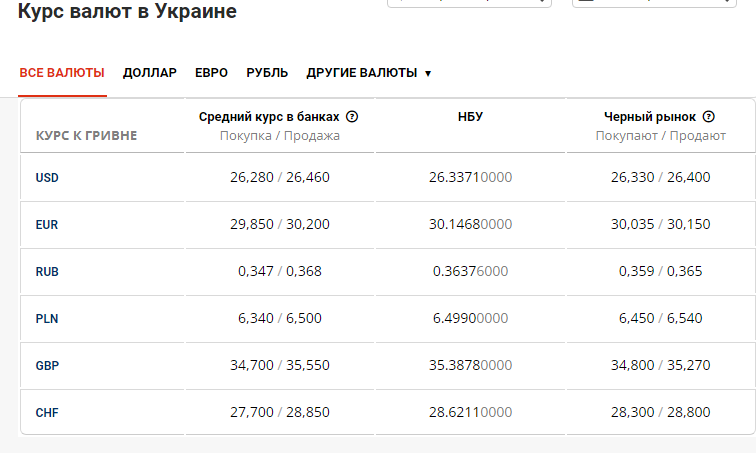Image resolution: width=756 pixels, height=453 pixels.
Task: Click EUR black market rate 30,035 / 30,150
Action: 660,225
